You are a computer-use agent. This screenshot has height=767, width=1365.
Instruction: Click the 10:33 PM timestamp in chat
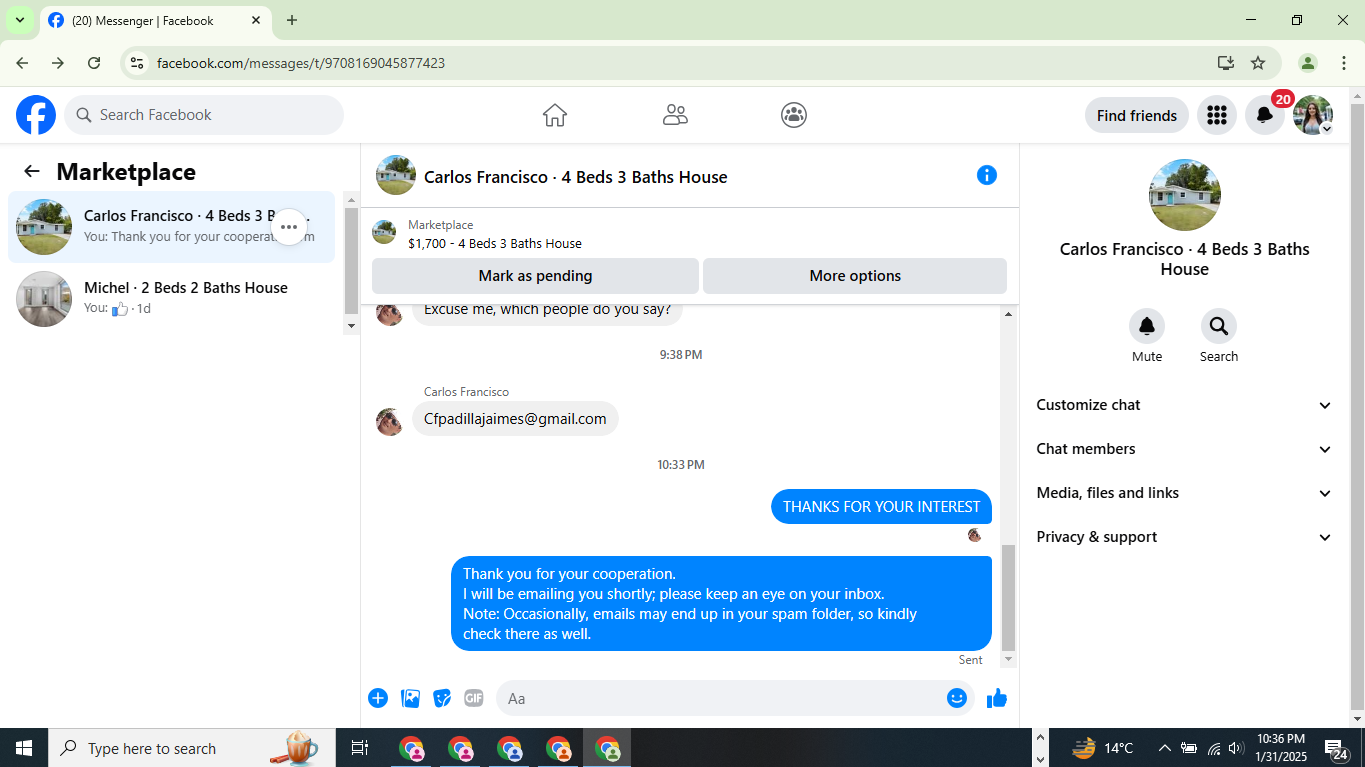681,465
